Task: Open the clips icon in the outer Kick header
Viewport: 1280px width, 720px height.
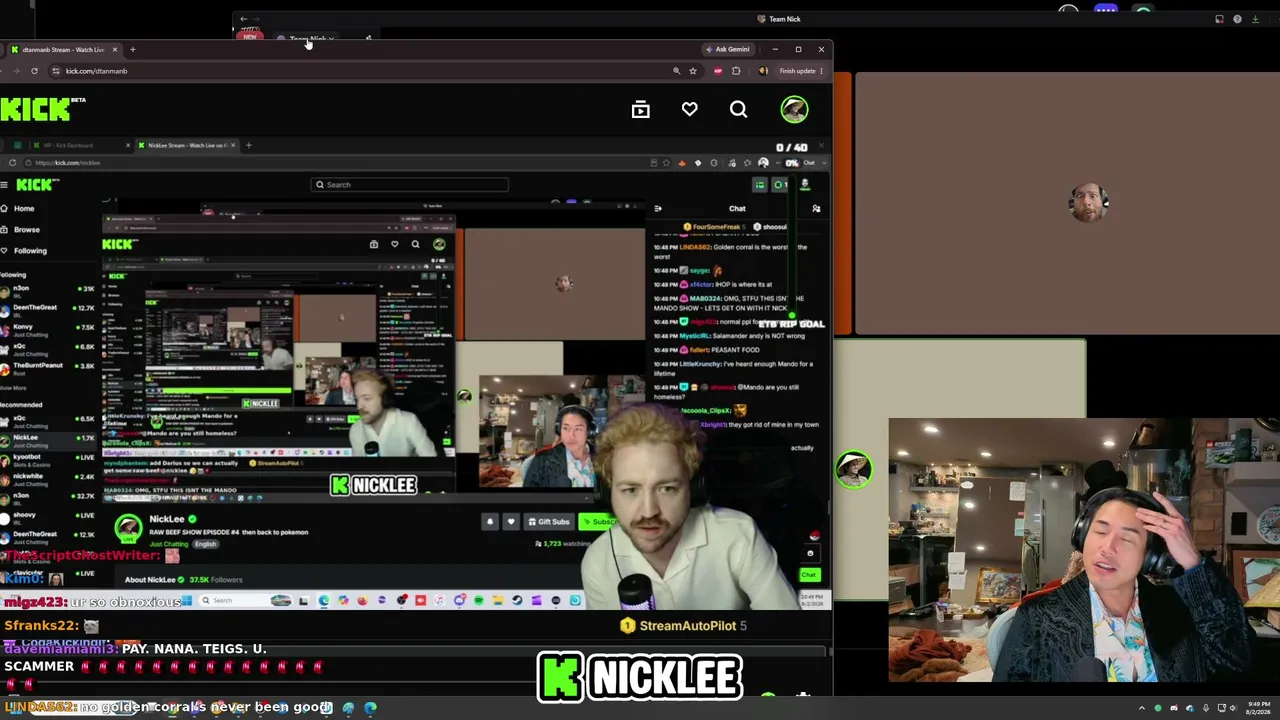Action: click(x=641, y=110)
